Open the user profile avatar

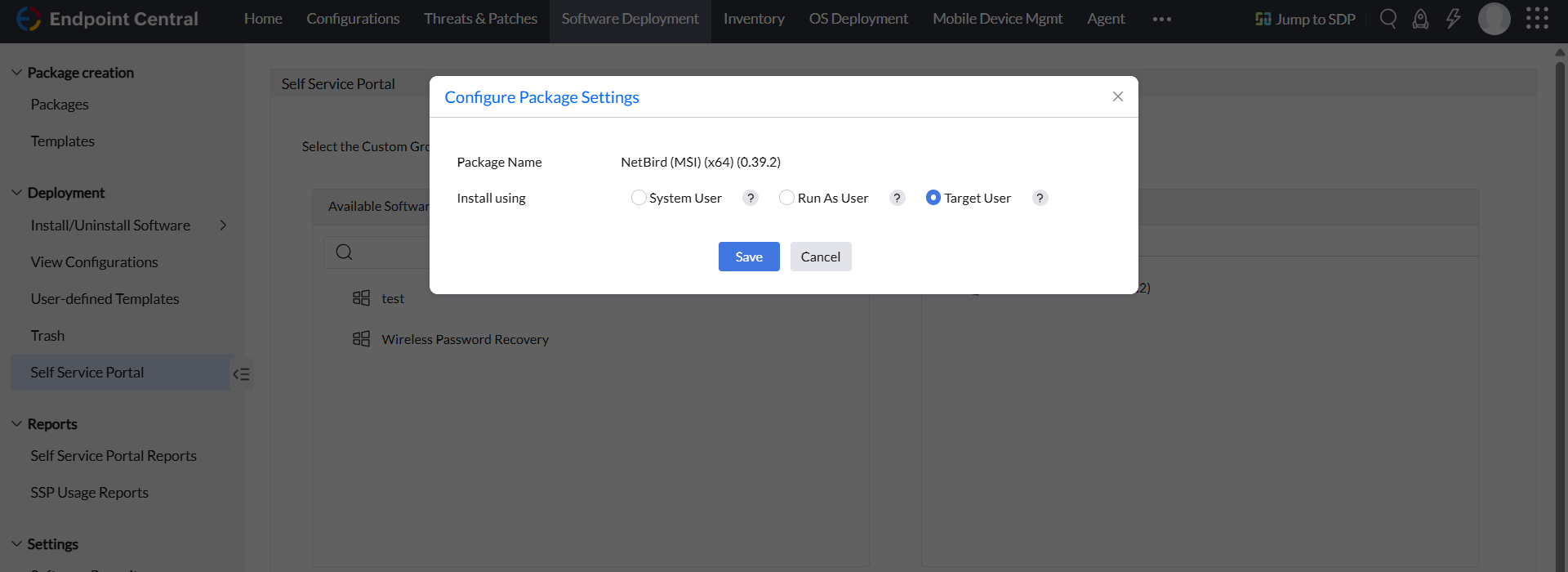(x=1494, y=19)
